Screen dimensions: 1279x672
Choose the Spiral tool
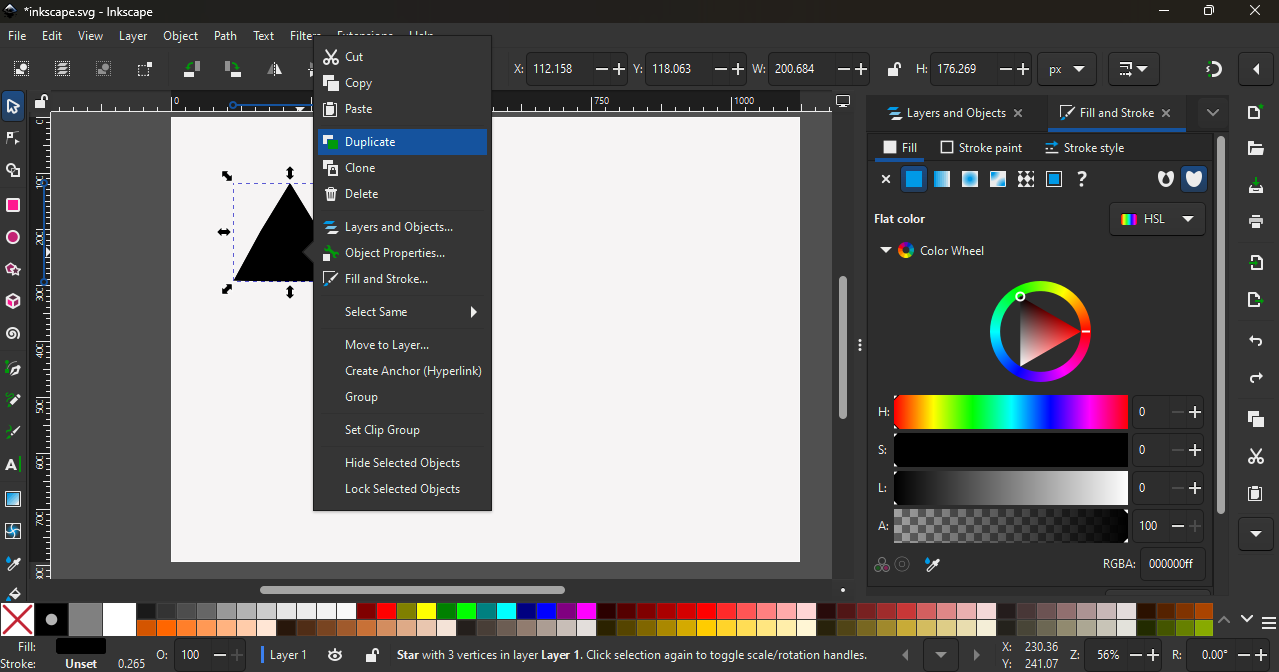pyautogui.click(x=13, y=335)
